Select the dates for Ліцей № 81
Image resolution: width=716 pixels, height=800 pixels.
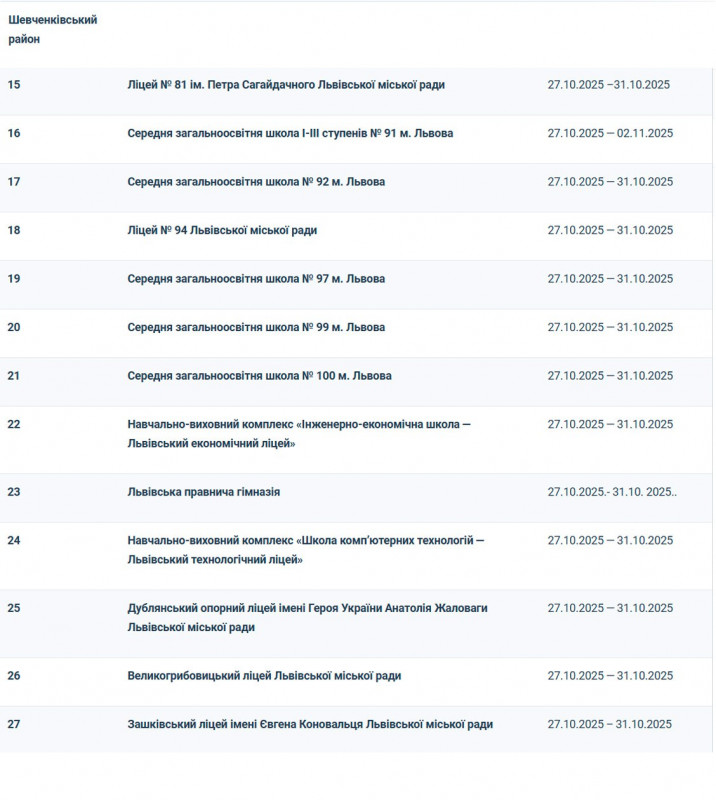pyautogui.click(x=608, y=85)
